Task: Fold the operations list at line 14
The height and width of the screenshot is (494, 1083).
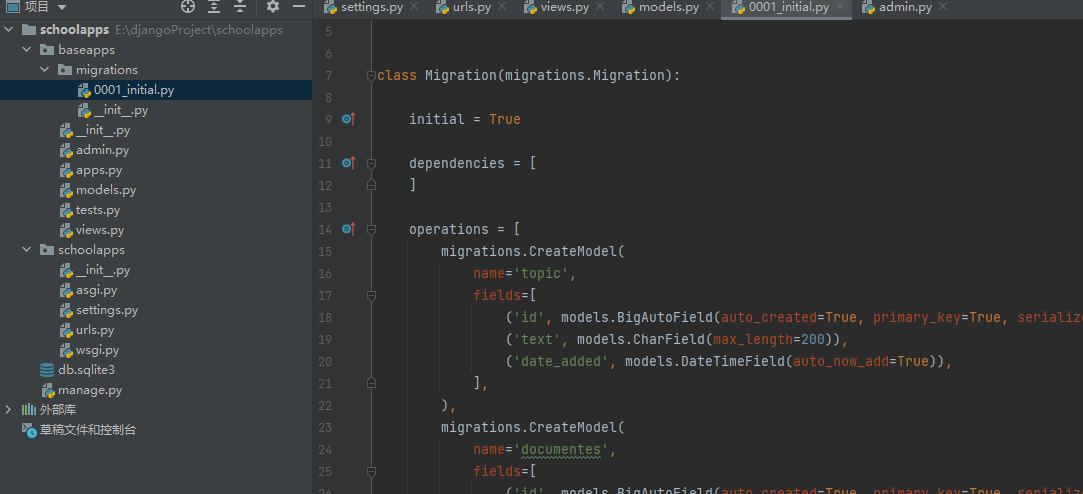Action: coord(372,229)
